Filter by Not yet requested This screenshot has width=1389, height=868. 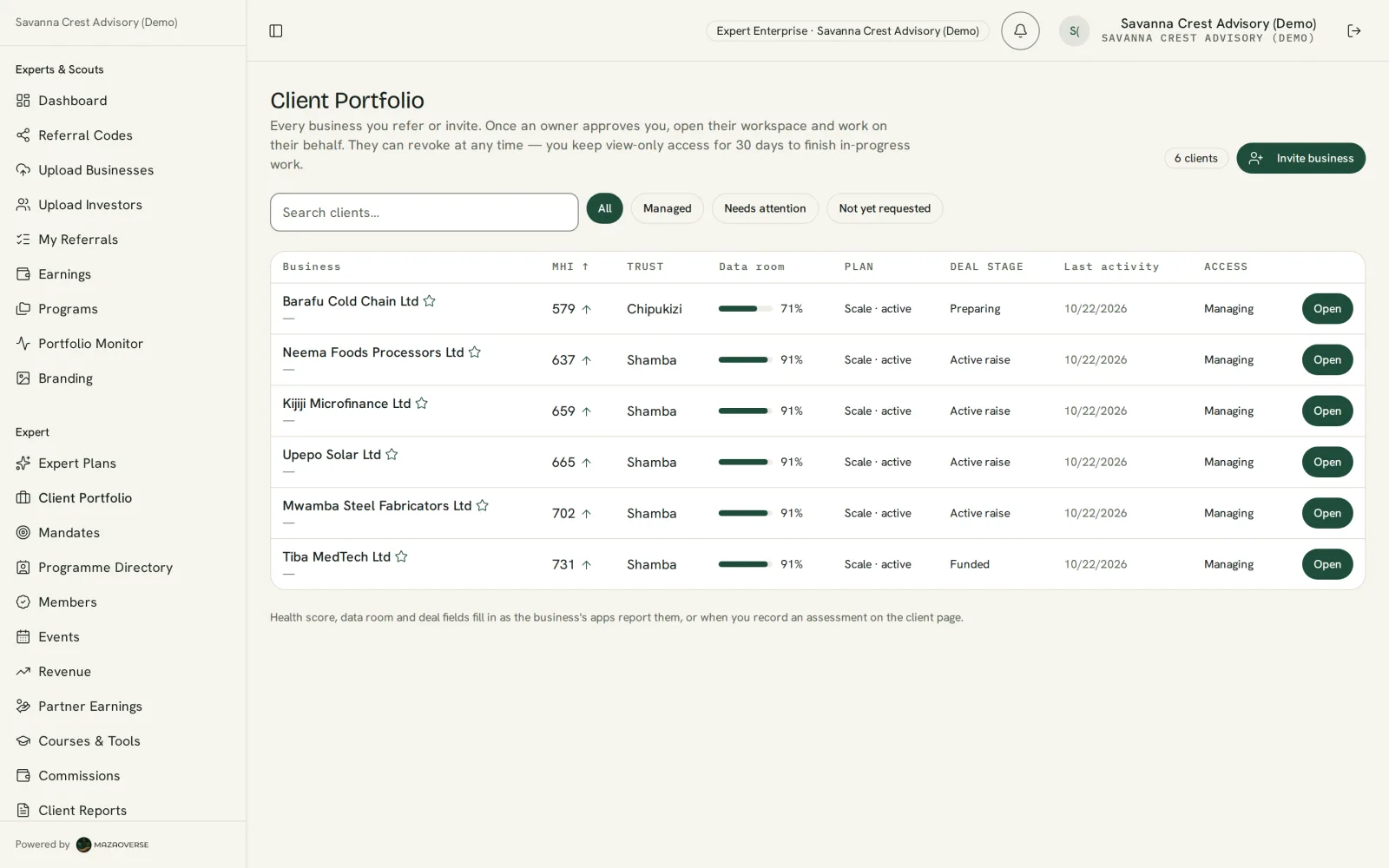885,208
